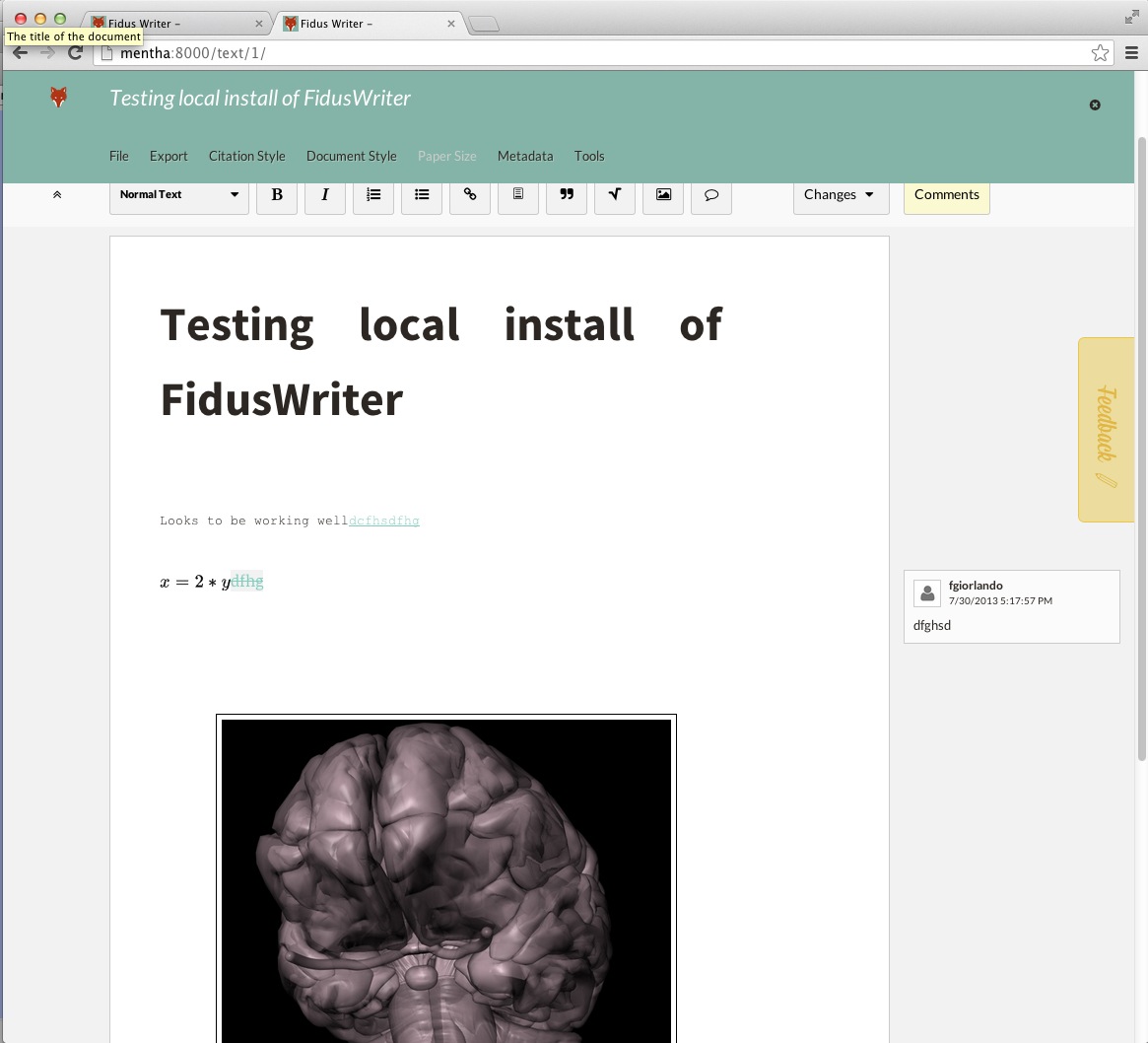Click the insert link chain icon
1148x1043 pixels.
pos(470,195)
